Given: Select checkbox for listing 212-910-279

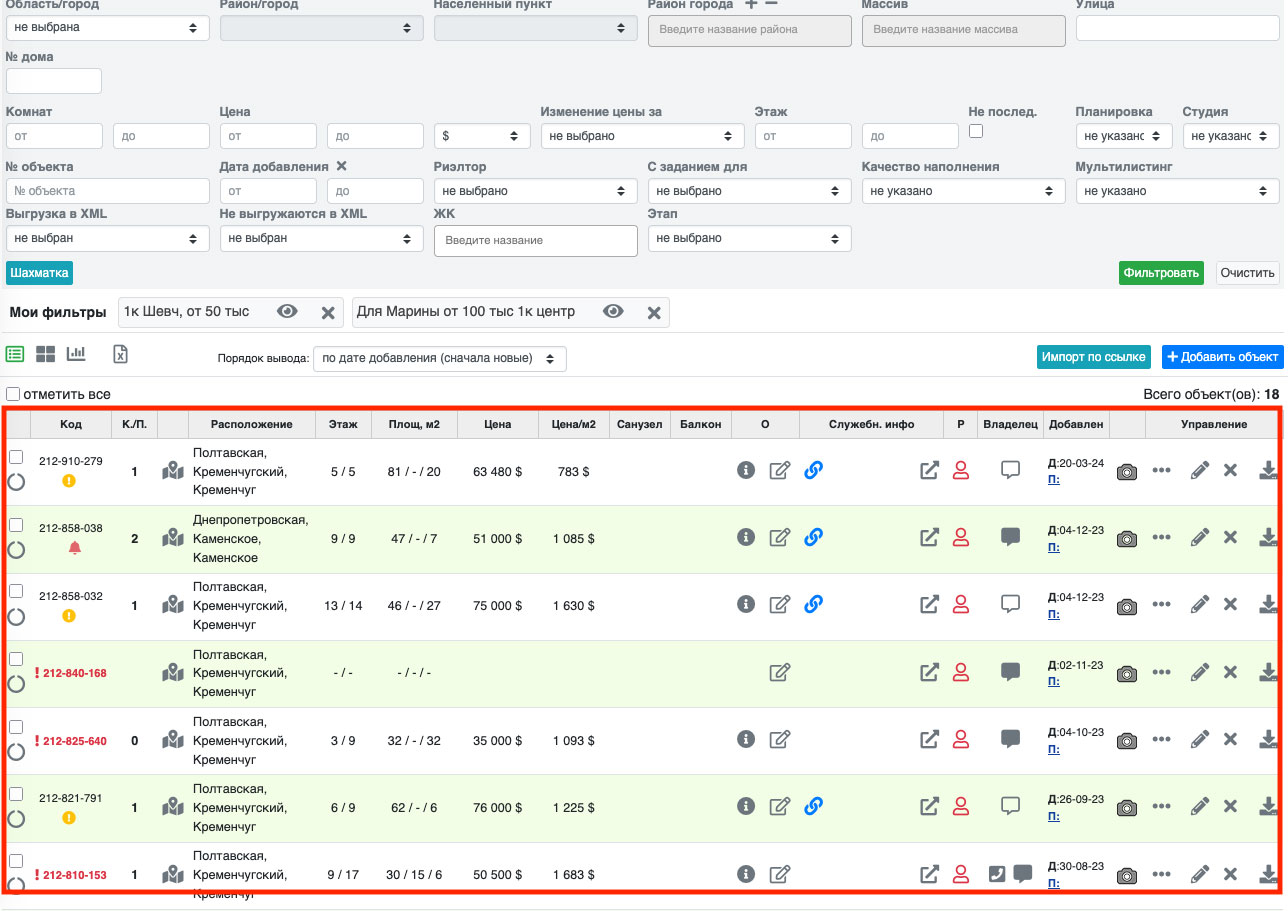Looking at the screenshot, I should (15, 456).
